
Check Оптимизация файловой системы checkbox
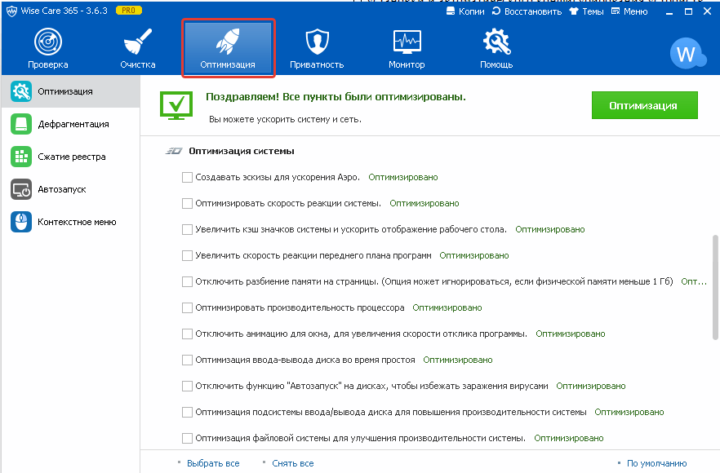coord(187,439)
